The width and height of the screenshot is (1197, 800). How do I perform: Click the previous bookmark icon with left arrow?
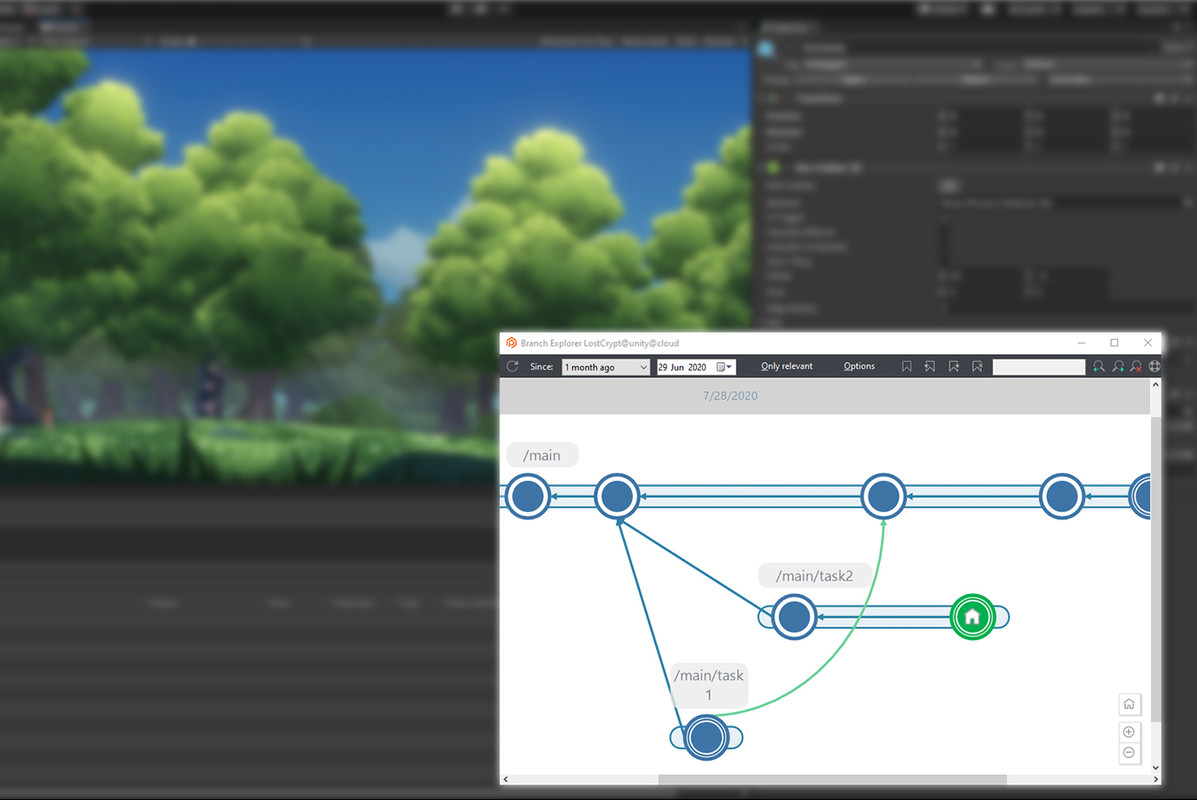(x=930, y=366)
